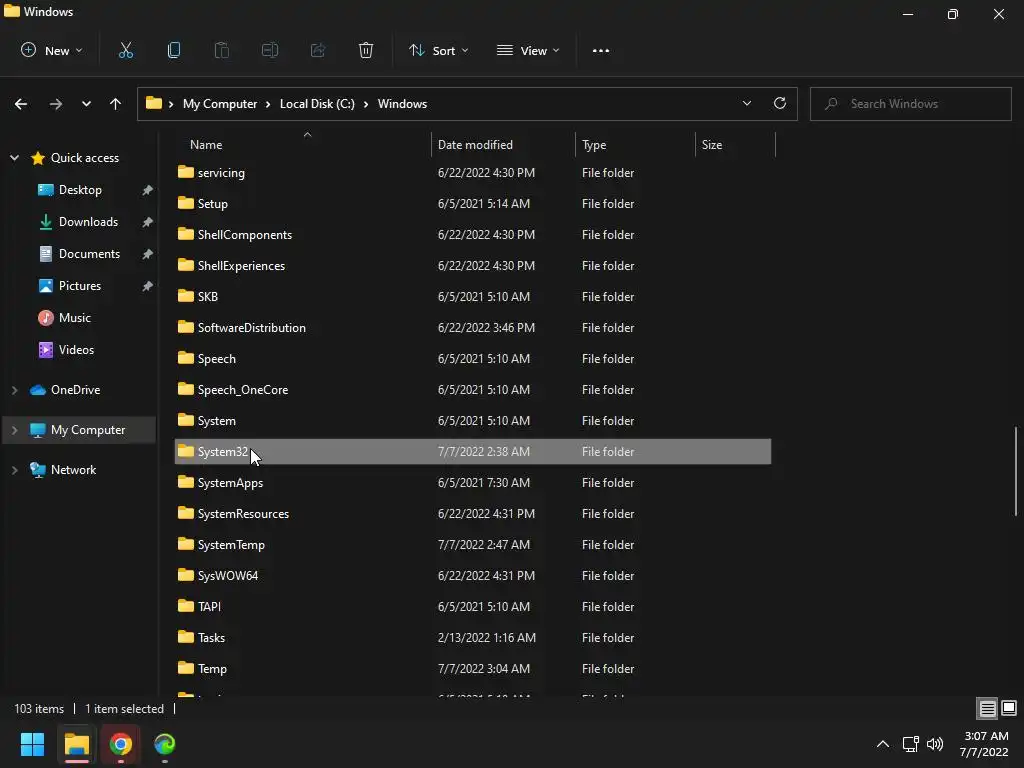Go forward with the right arrow
This screenshot has width=1024, height=768.
click(56, 104)
